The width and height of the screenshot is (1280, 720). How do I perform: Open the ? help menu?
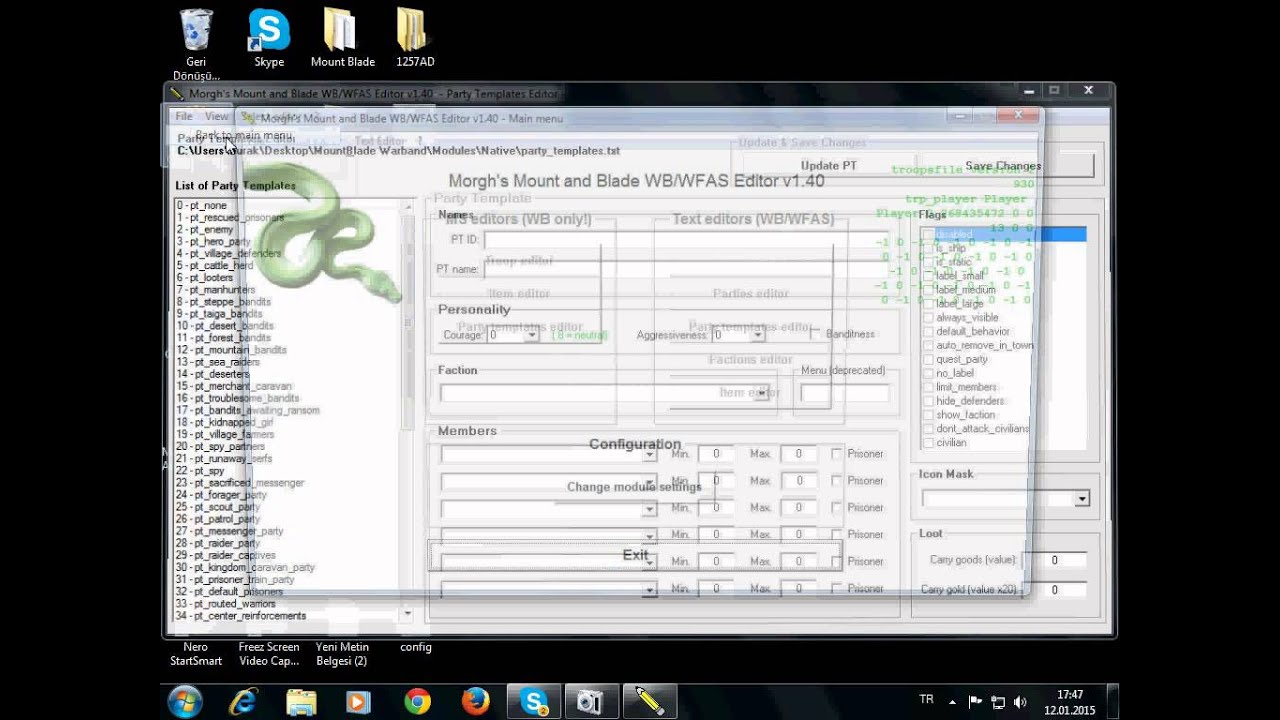pyautogui.click(x=420, y=141)
